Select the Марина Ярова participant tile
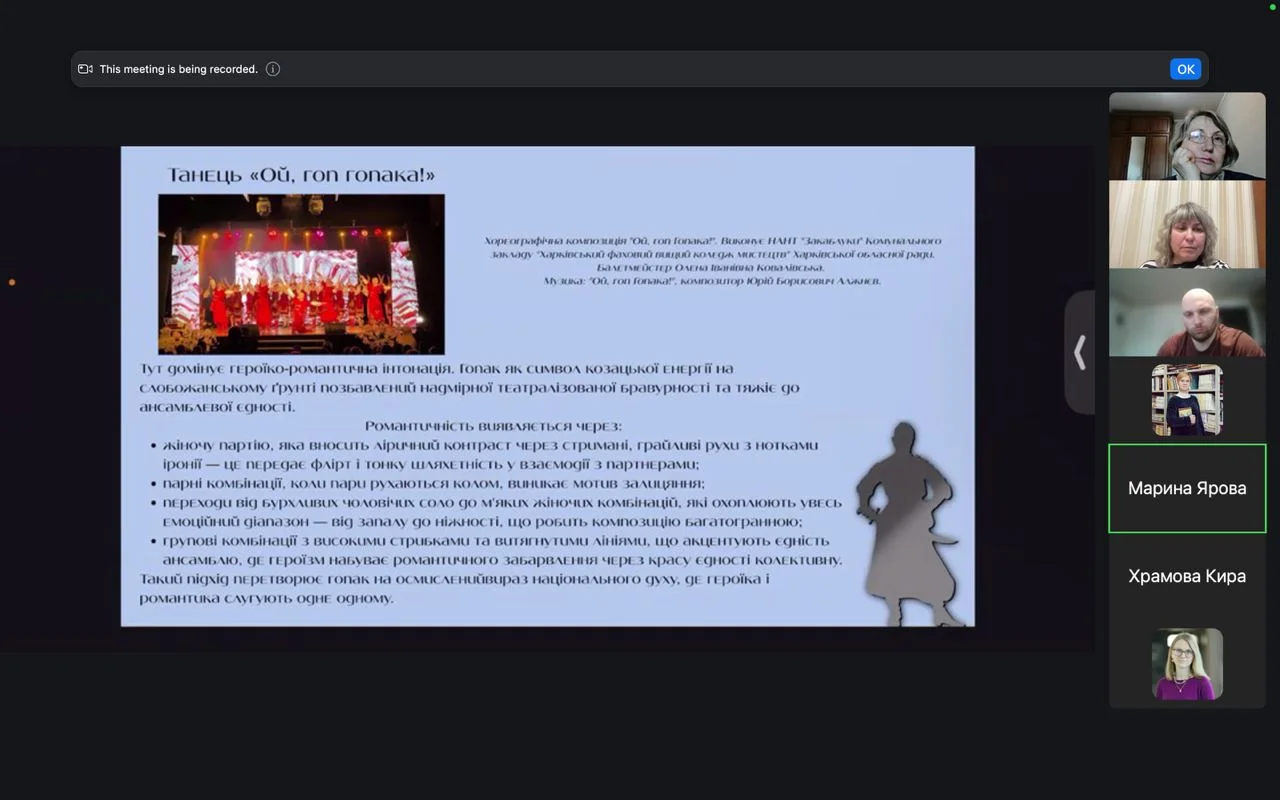The image size is (1280, 800). pyautogui.click(x=1187, y=488)
